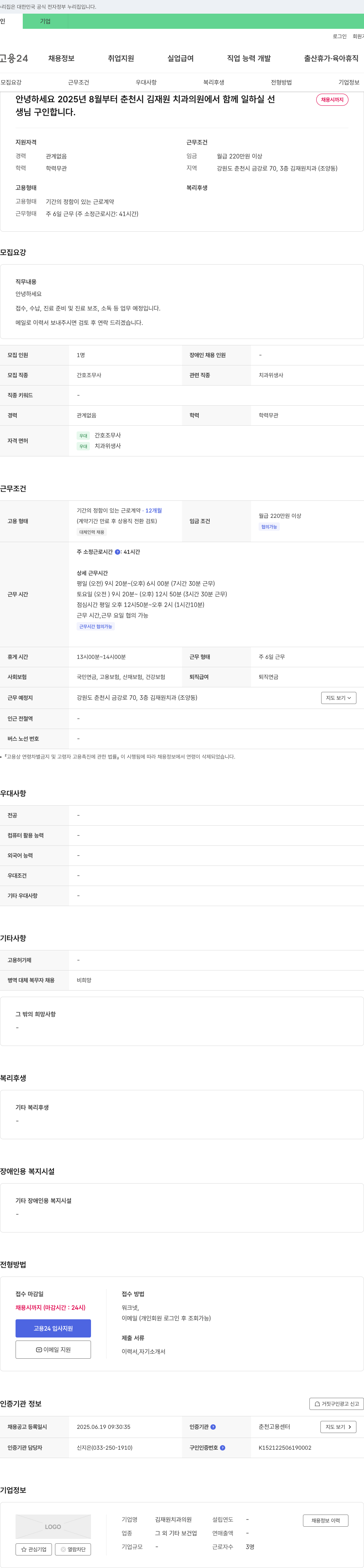Click the 그 외 기타 보건업 industry value

176,1533
